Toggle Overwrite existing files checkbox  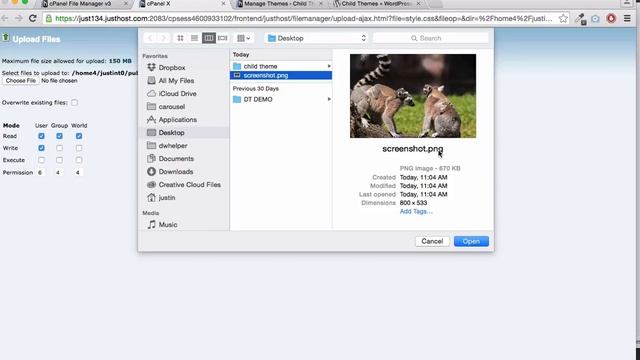(74, 102)
